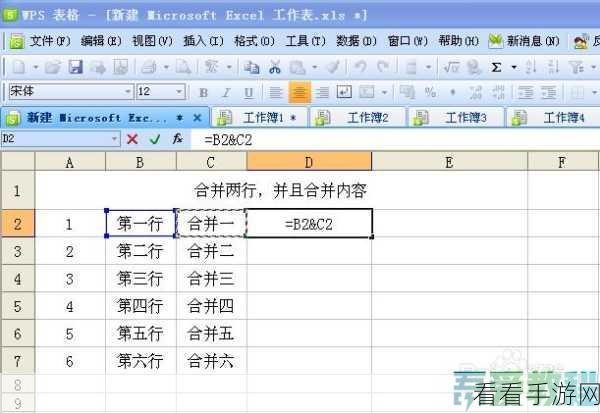
Task: Click the Copy icon
Action: tap(251, 67)
